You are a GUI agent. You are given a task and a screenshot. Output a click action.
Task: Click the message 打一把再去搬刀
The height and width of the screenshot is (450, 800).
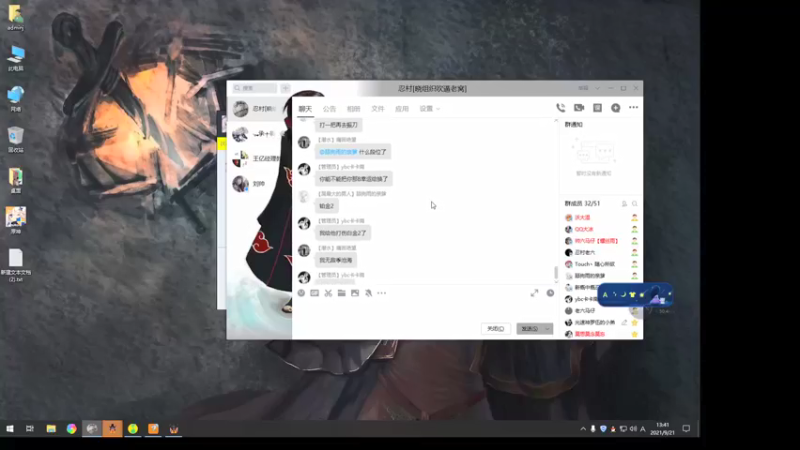click(x=339, y=125)
